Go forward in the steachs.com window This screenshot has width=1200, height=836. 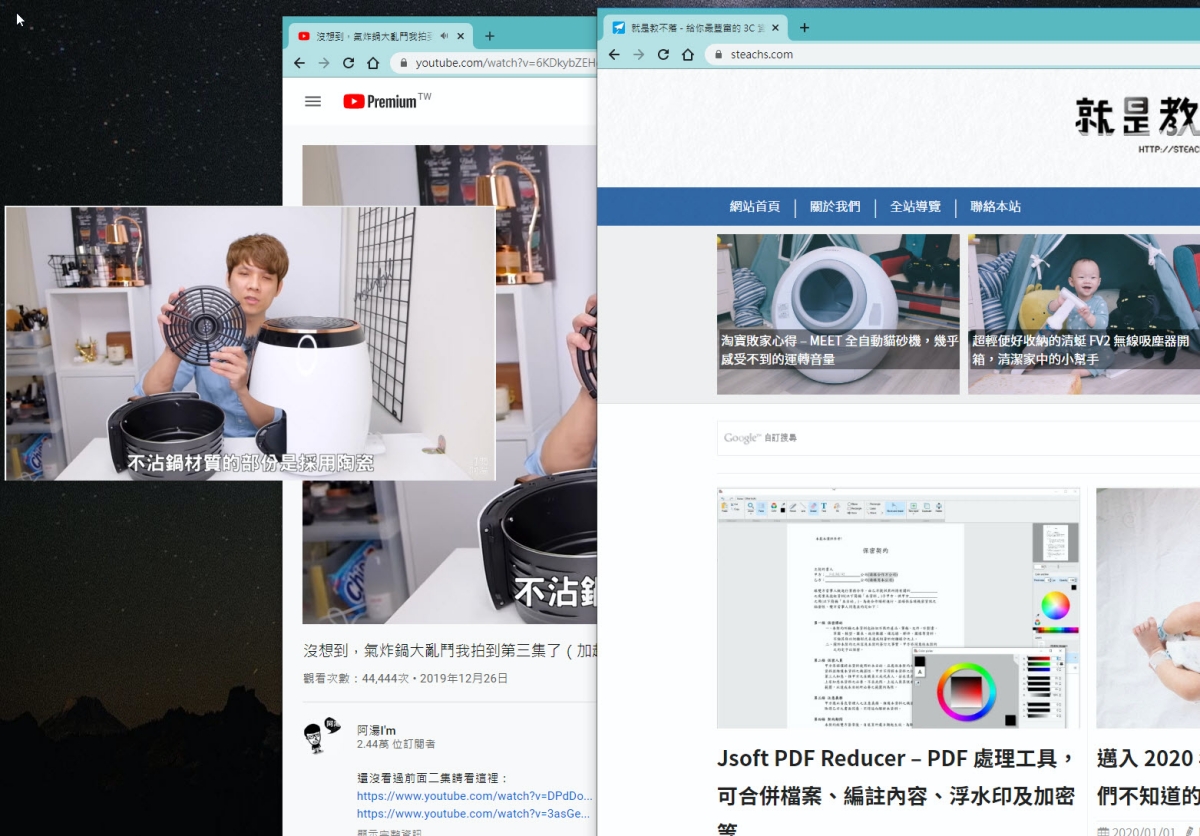click(x=638, y=55)
